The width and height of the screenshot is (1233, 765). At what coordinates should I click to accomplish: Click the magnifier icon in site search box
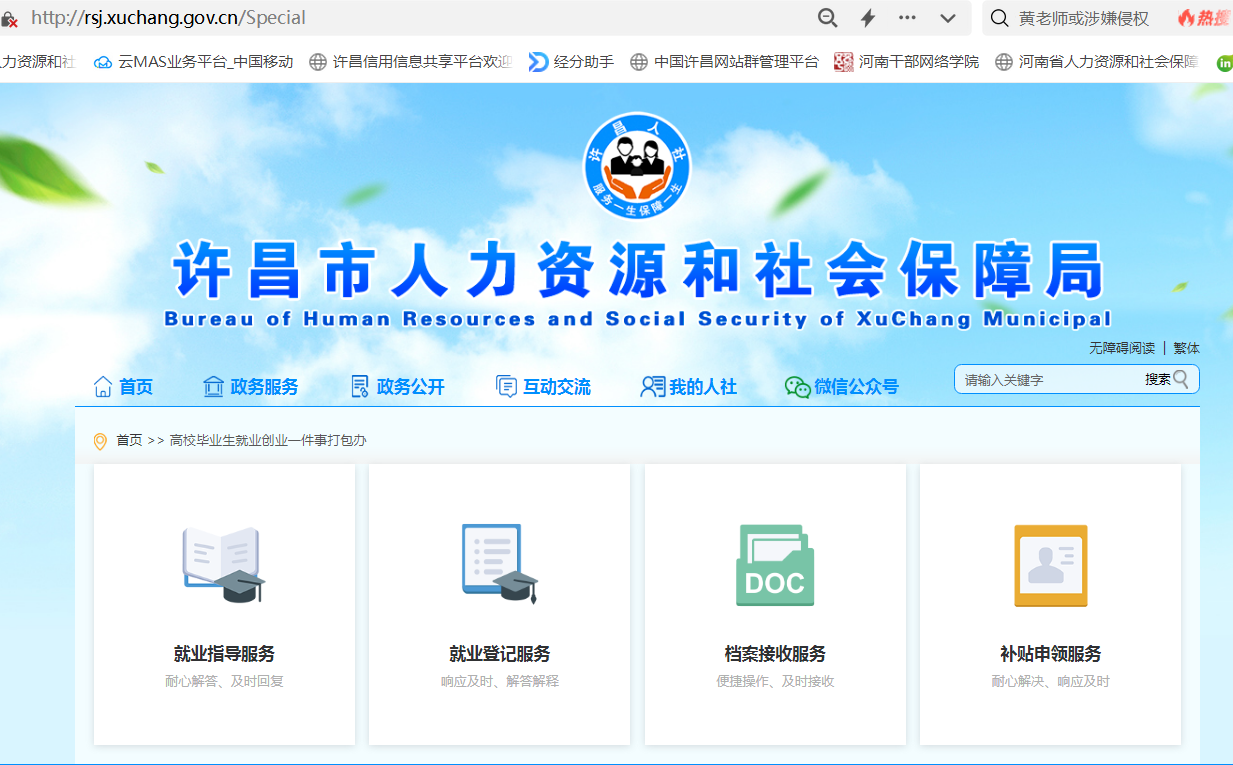pos(1181,379)
